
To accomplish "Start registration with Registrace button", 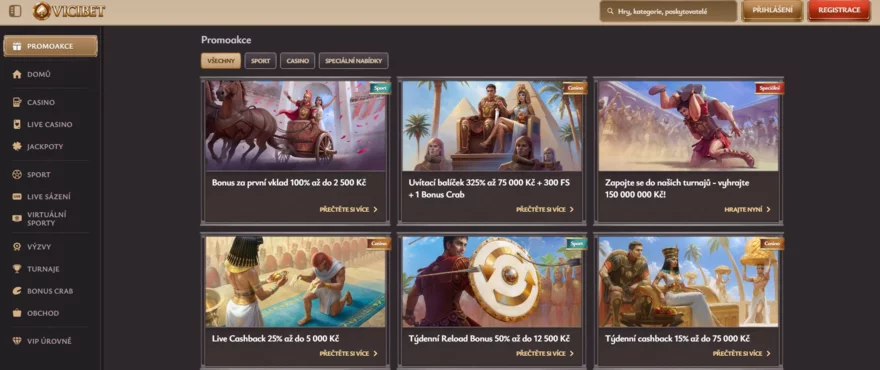I will click(x=839, y=11).
